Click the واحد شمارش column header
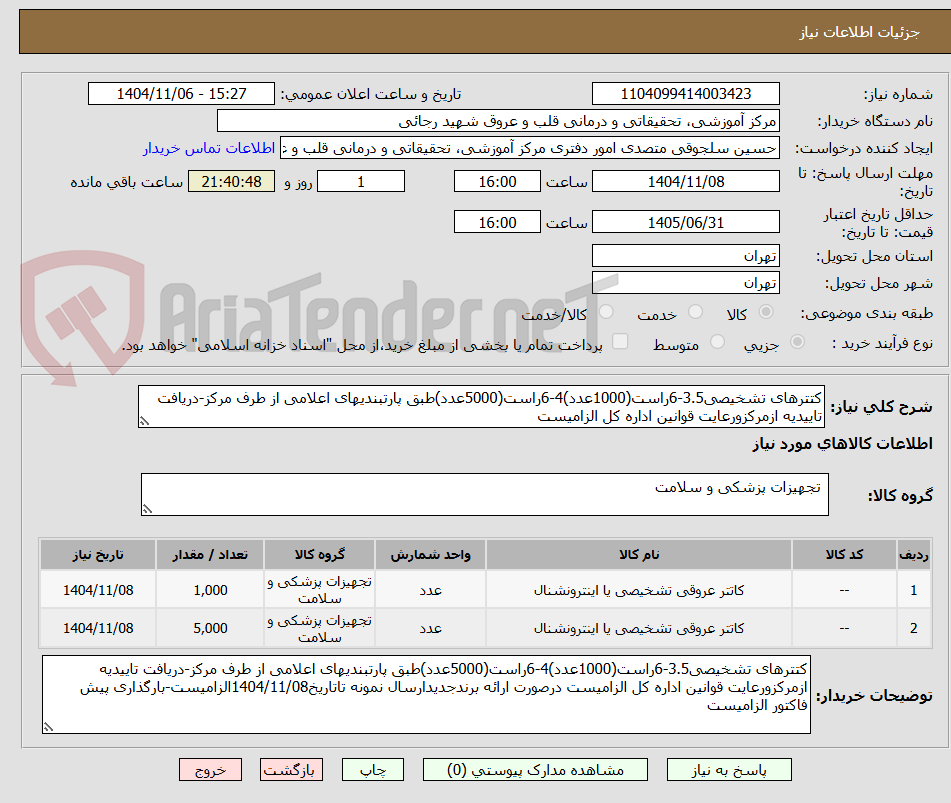The image size is (951, 803). pyautogui.click(x=430, y=554)
